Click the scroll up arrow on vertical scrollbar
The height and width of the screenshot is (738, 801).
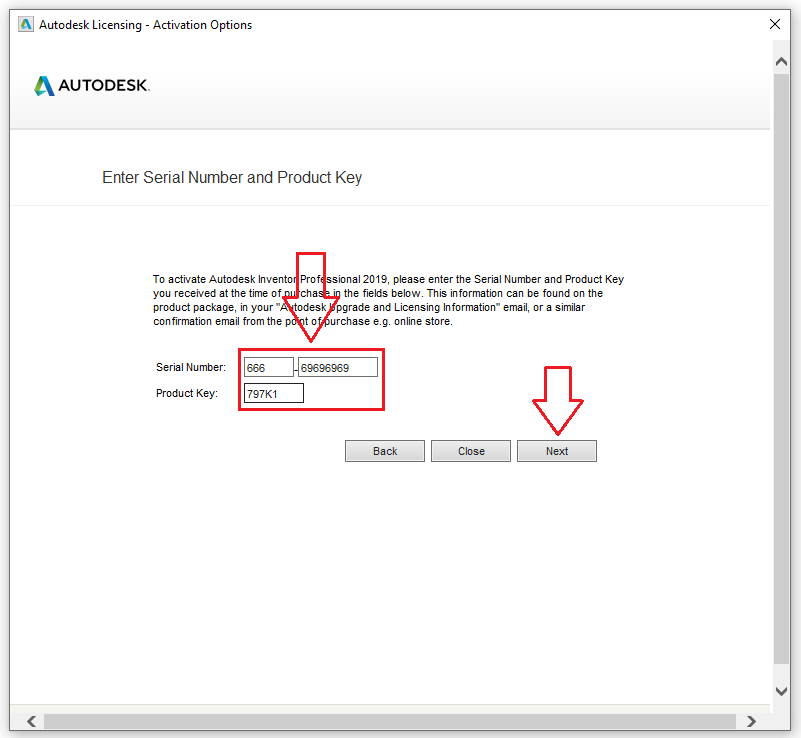click(x=782, y=62)
